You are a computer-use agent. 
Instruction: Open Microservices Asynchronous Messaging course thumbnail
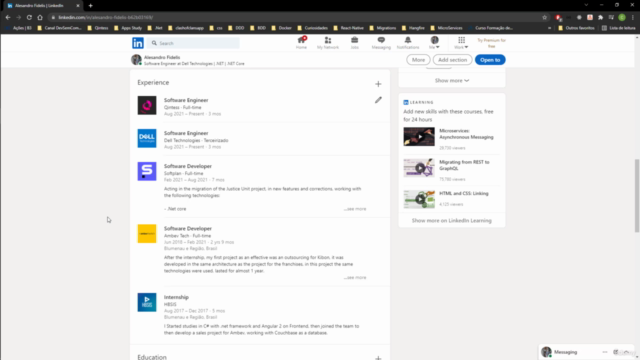point(419,137)
